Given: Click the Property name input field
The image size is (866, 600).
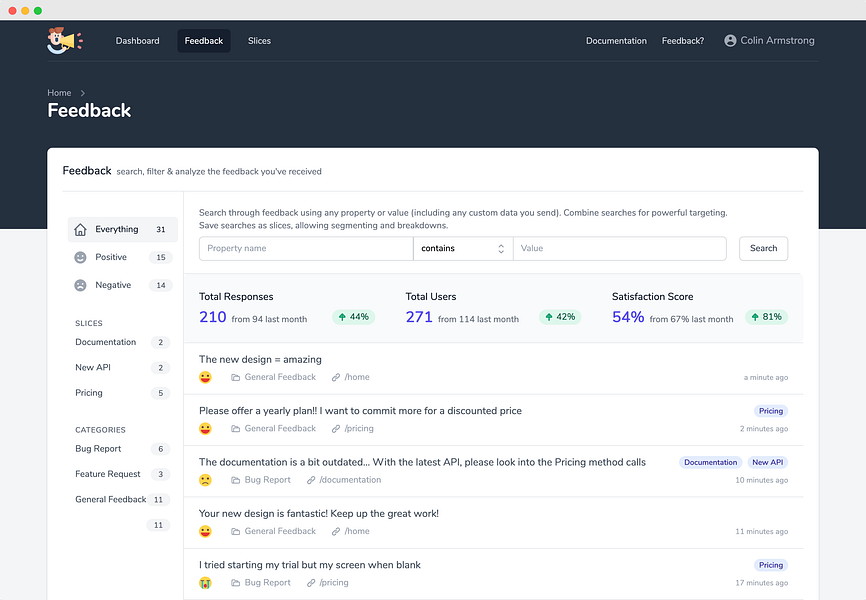Looking at the screenshot, I should [305, 248].
